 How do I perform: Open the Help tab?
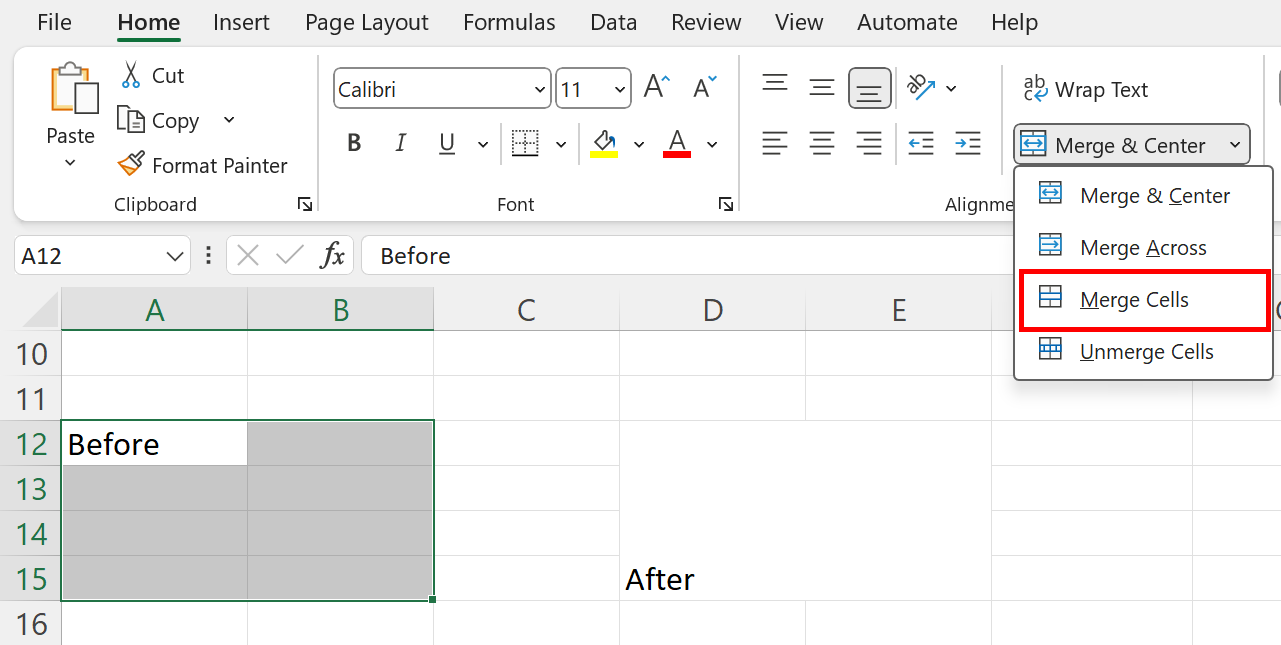coord(1014,22)
